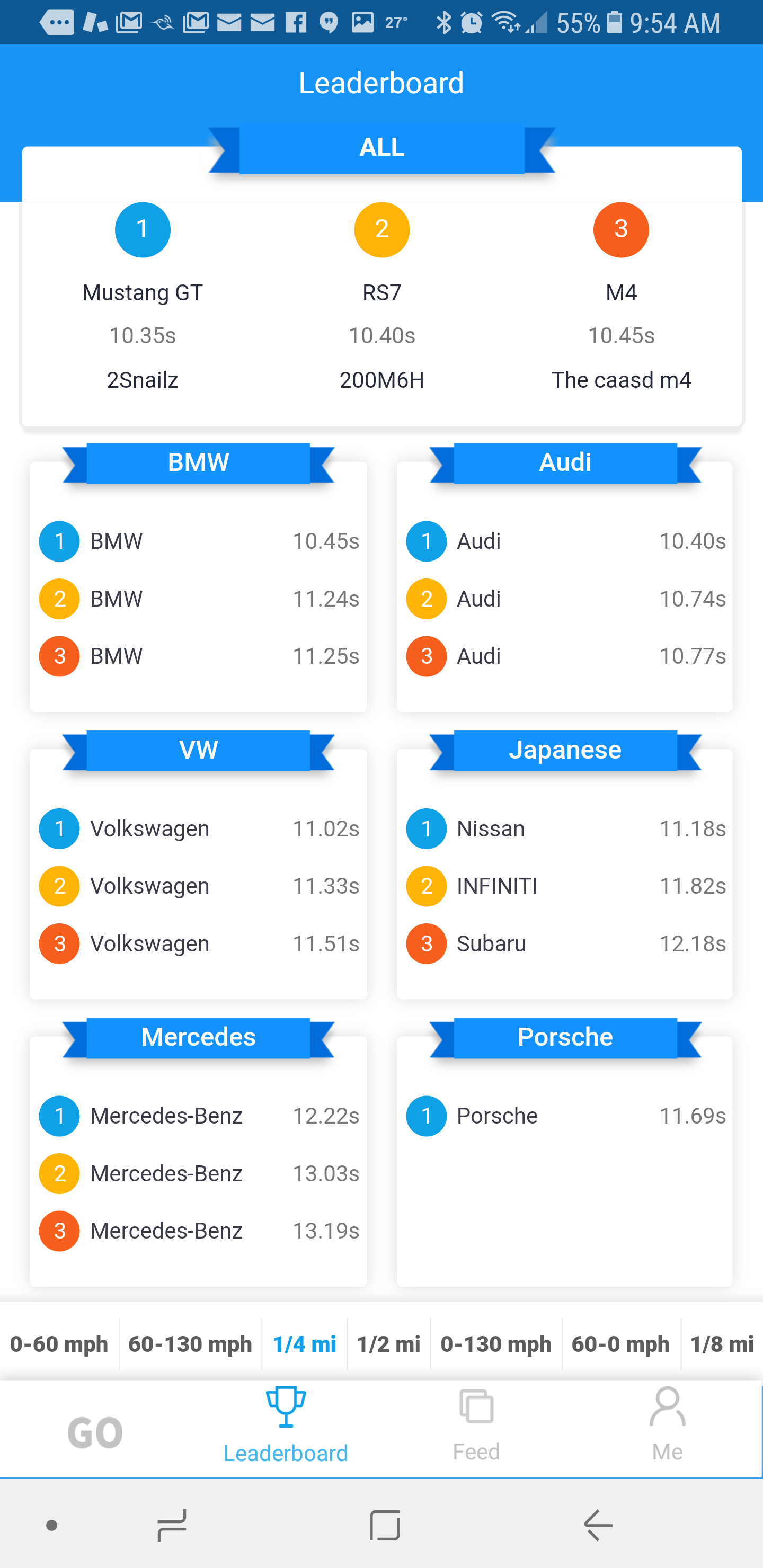Open the Audi category banner
Image resolution: width=763 pixels, height=1568 pixels.
click(565, 462)
